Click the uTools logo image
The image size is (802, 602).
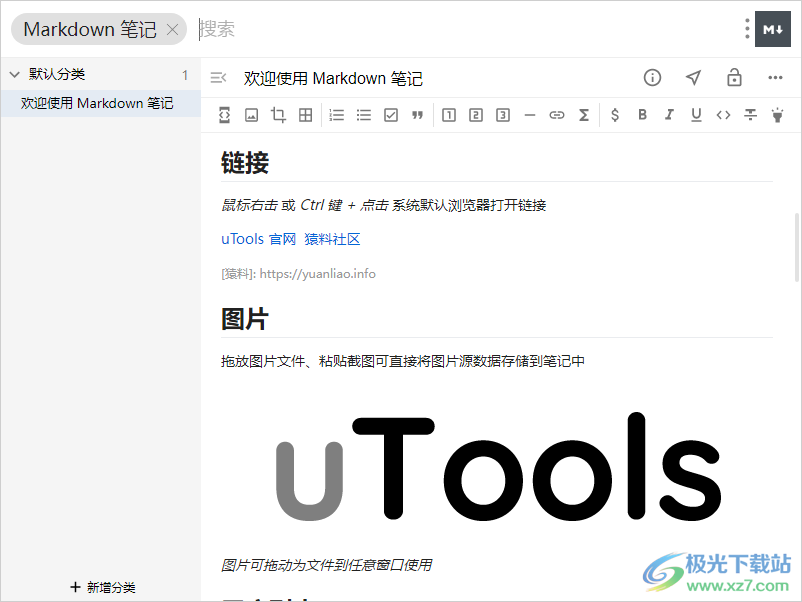click(498, 466)
